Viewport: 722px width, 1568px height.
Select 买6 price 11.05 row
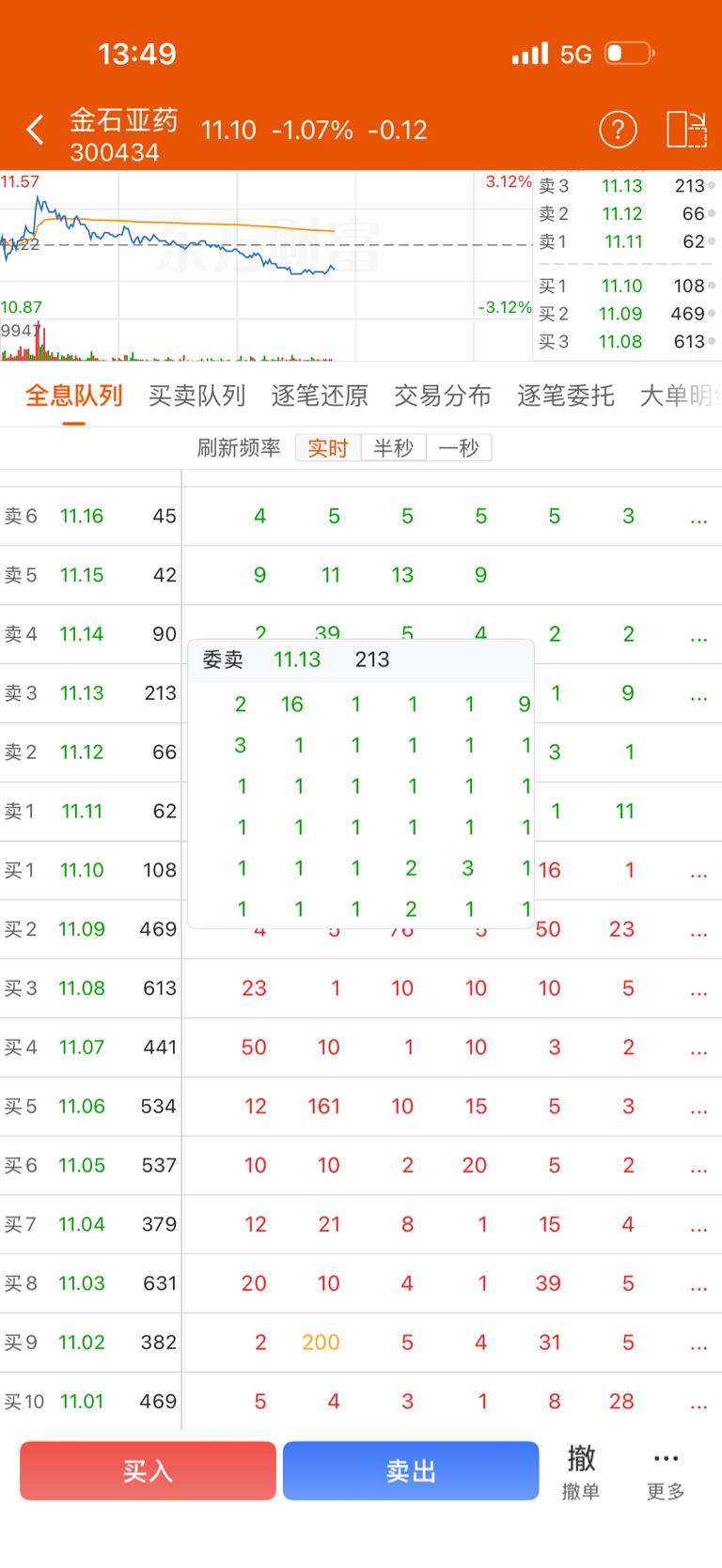coord(361,1166)
